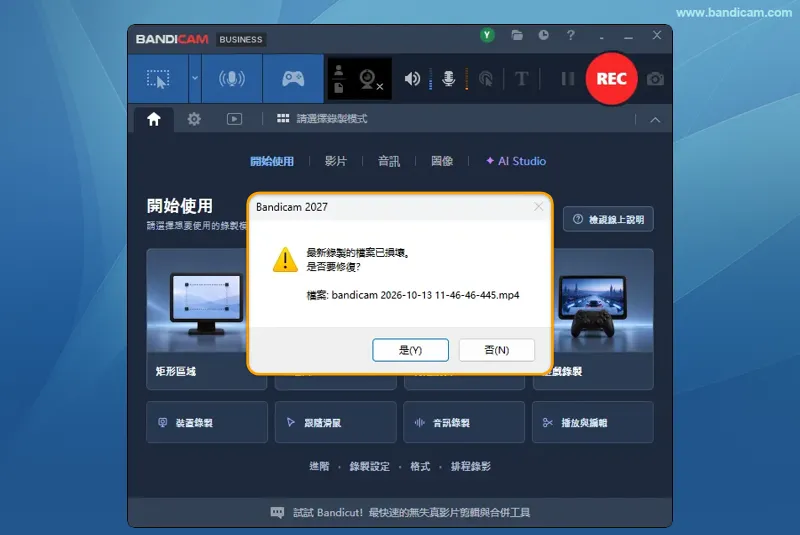Adjust the orange microphone volume level bar
The width and height of the screenshot is (800, 535).
click(x=467, y=79)
